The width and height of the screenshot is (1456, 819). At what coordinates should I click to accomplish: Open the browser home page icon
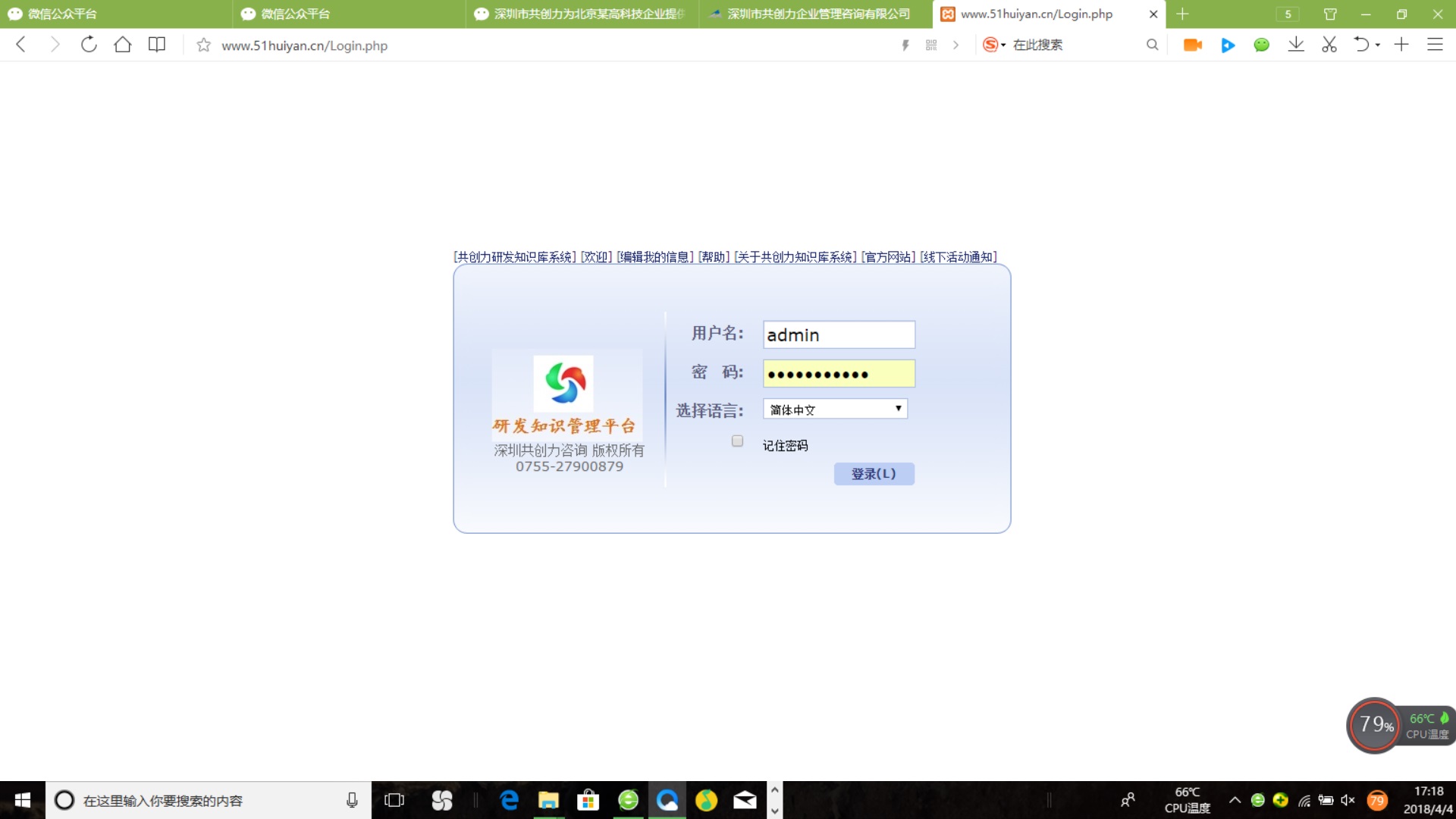click(x=122, y=45)
